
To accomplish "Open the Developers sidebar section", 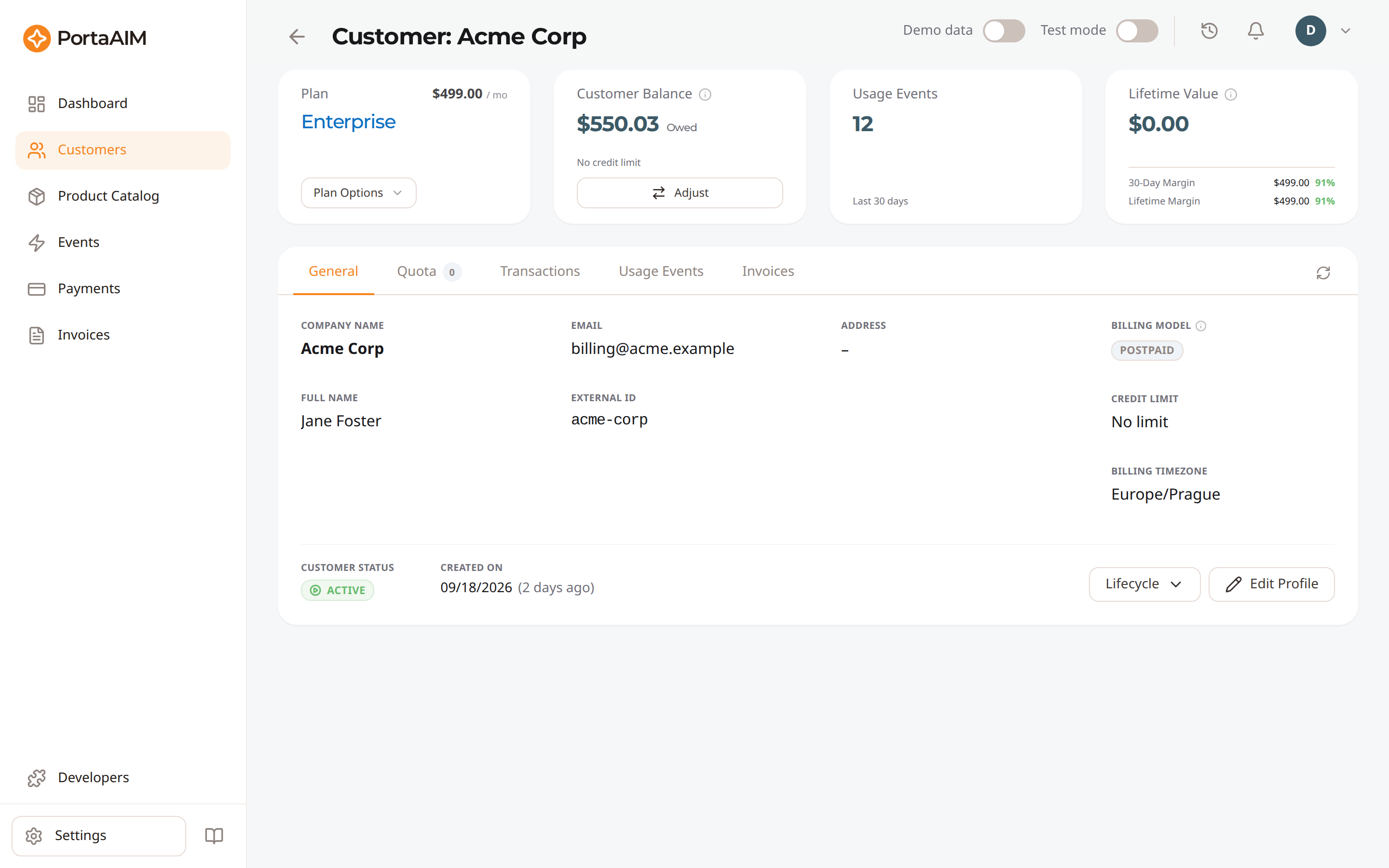I will tap(123, 777).
